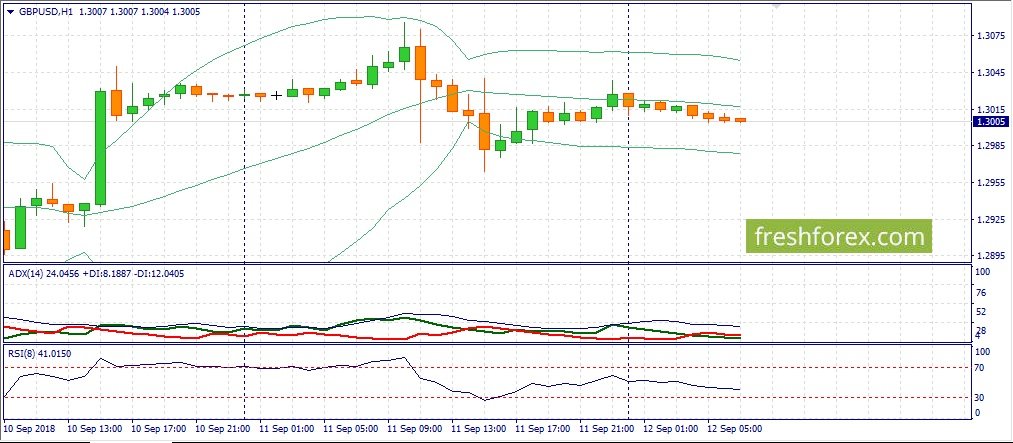The width and height of the screenshot is (1013, 443).
Task: Click the 1.2955 price axis label
Action: (x=989, y=183)
